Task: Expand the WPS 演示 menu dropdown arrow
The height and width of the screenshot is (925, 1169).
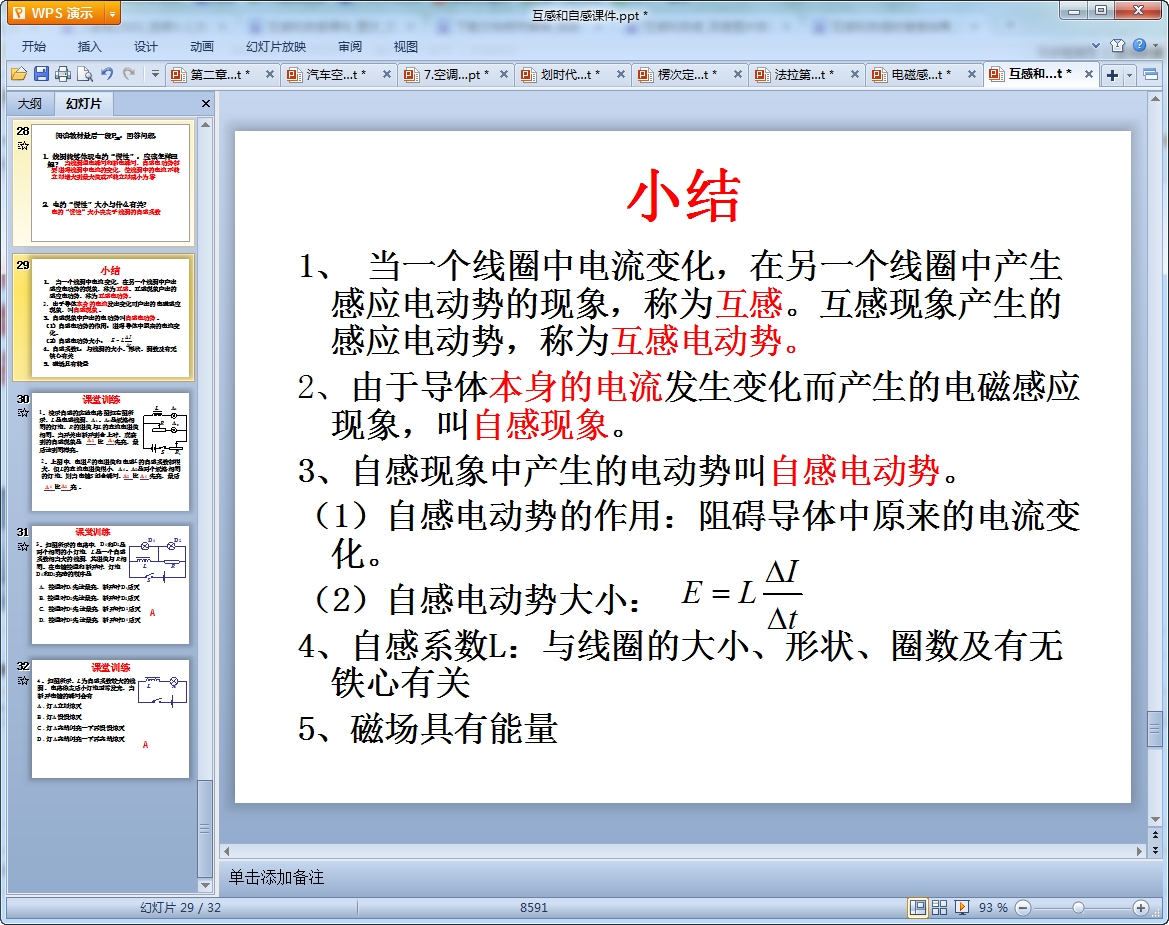Action: pyautogui.click(x=113, y=13)
